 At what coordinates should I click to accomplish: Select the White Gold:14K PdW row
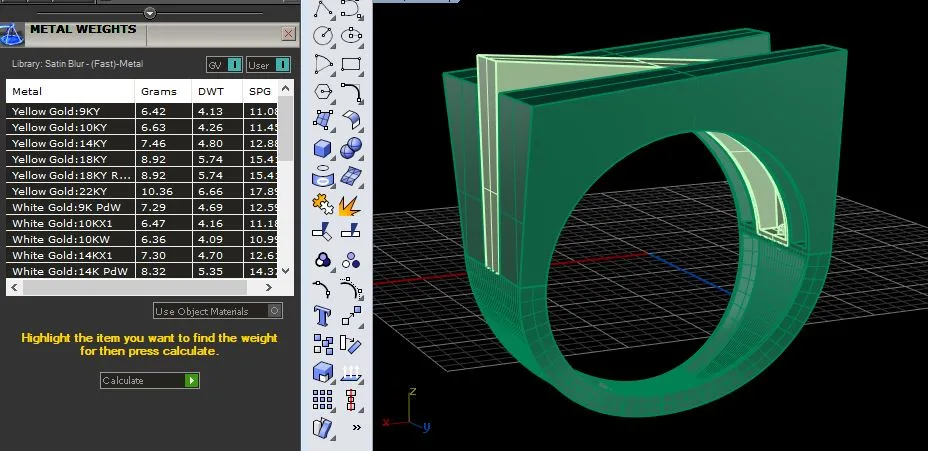coord(142,271)
